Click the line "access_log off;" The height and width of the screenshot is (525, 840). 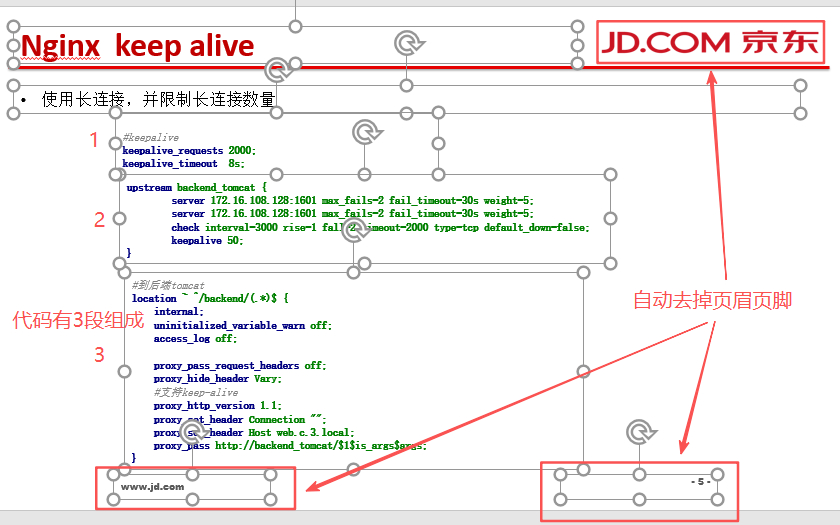pyautogui.click(x=195, y=339)
